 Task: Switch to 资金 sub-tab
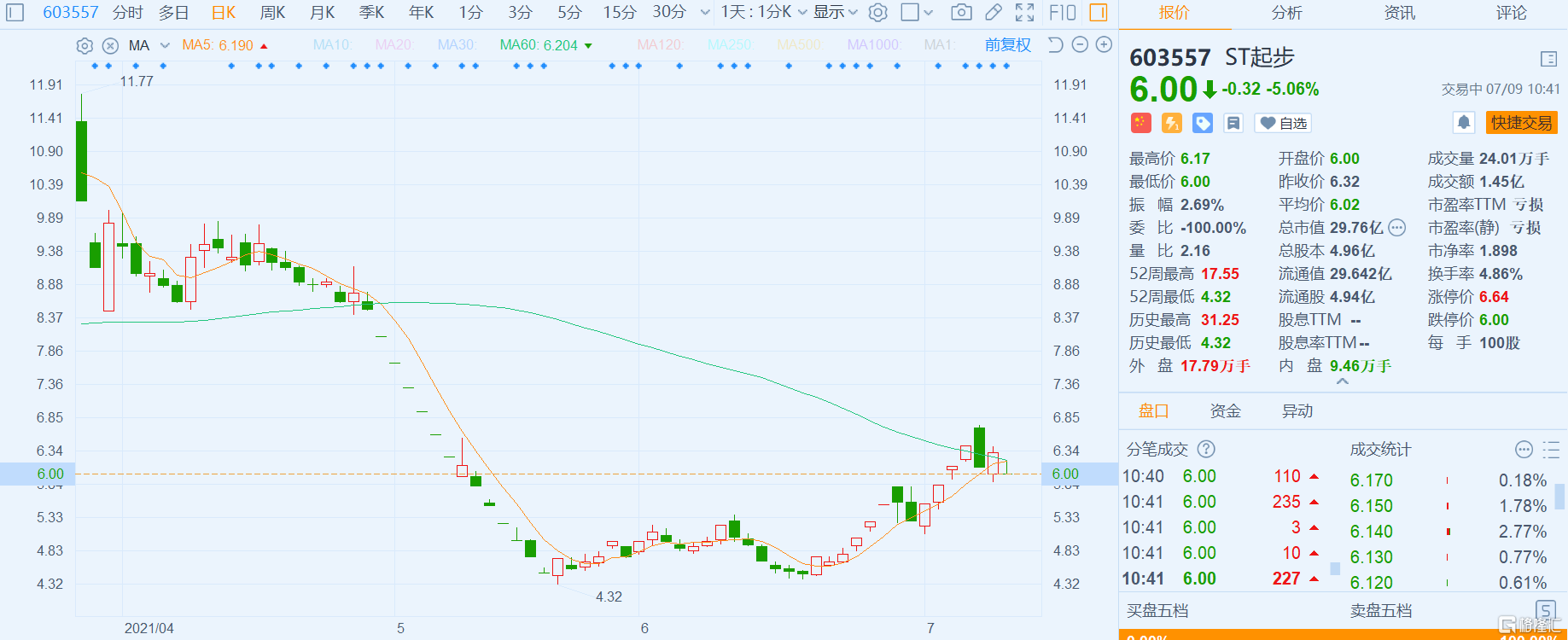pyautogui.click(x=1225, y=411)
